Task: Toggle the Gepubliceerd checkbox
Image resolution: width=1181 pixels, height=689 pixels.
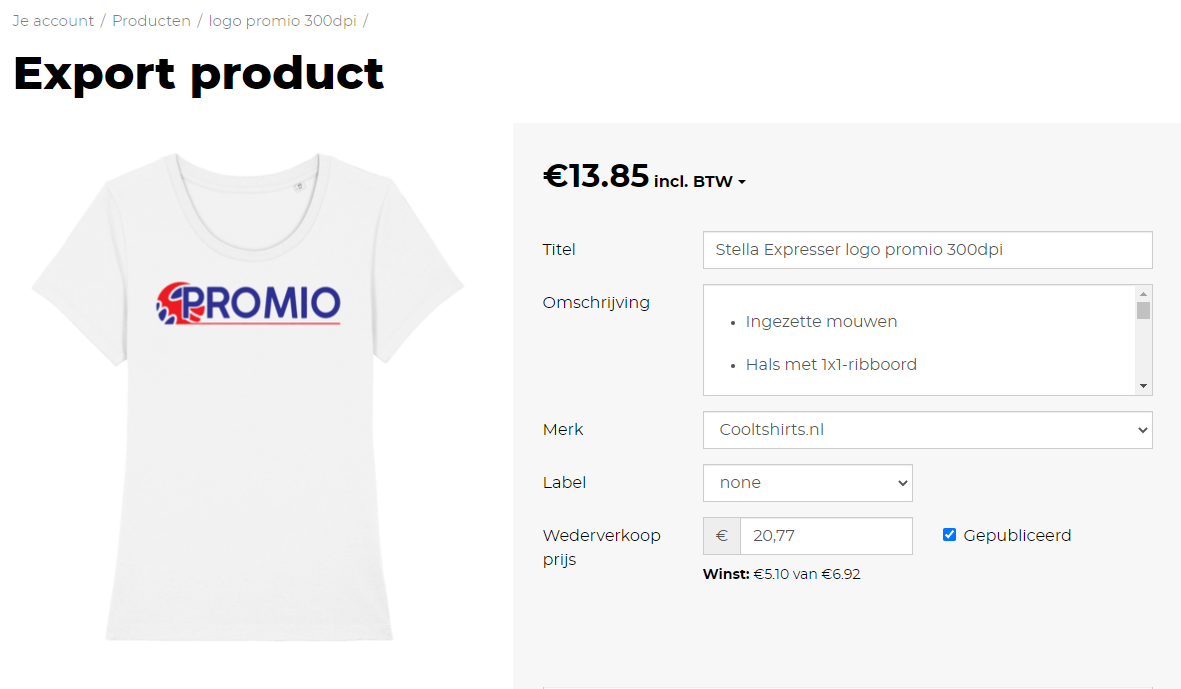Action: tap(950, 535)
